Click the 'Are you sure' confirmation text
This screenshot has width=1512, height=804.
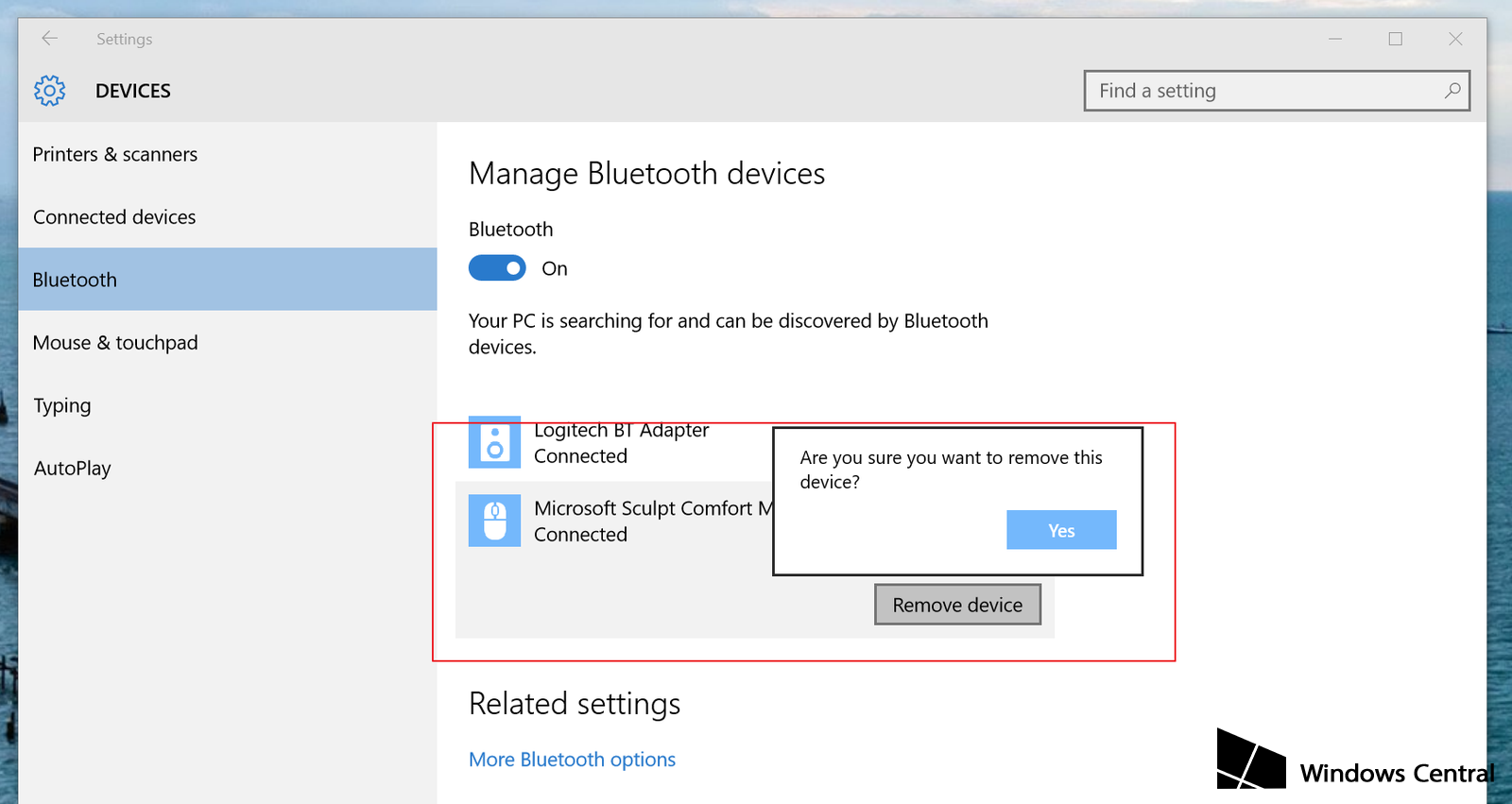click(951, 470)
